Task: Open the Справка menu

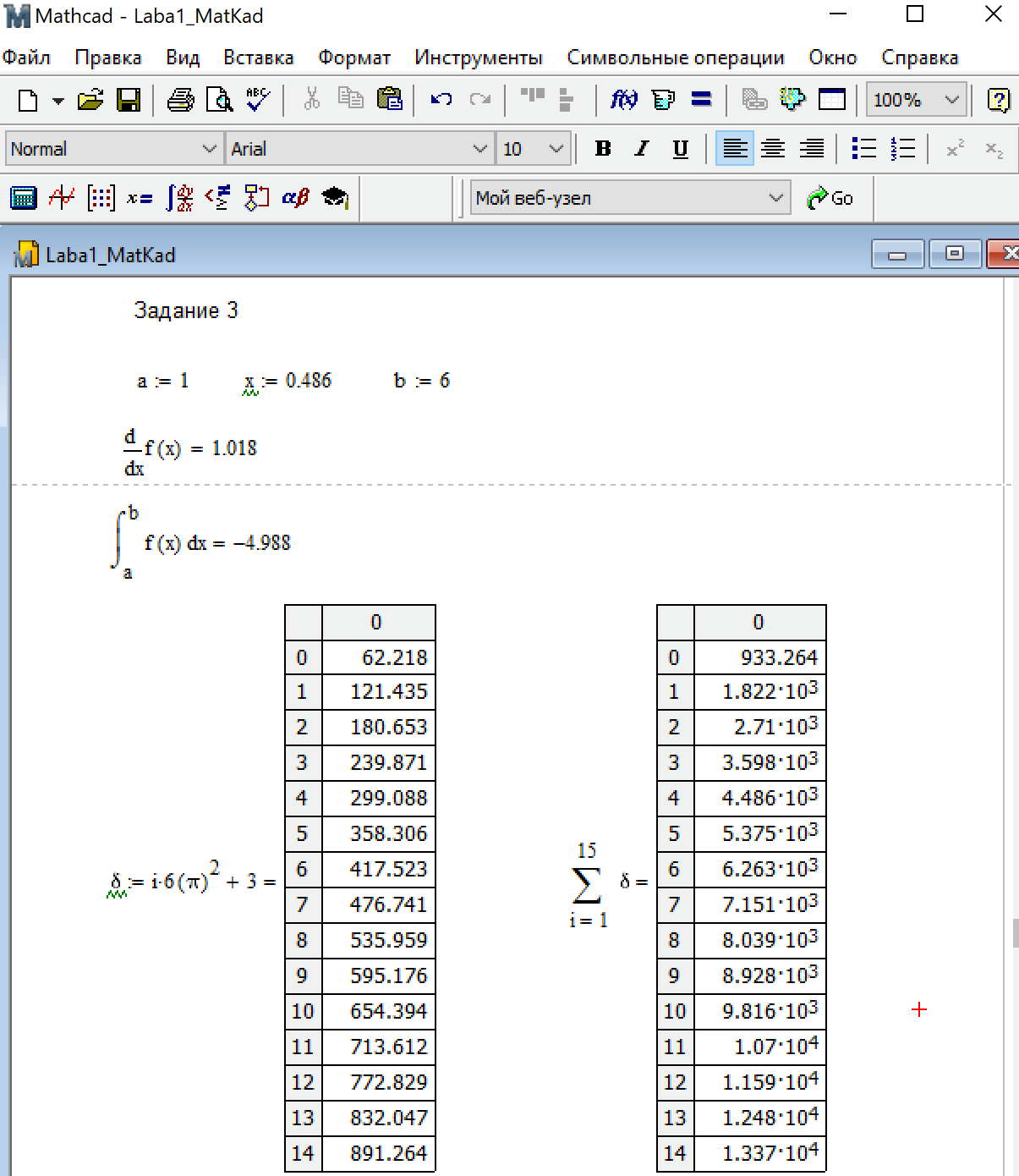Action: coord(920,58)
